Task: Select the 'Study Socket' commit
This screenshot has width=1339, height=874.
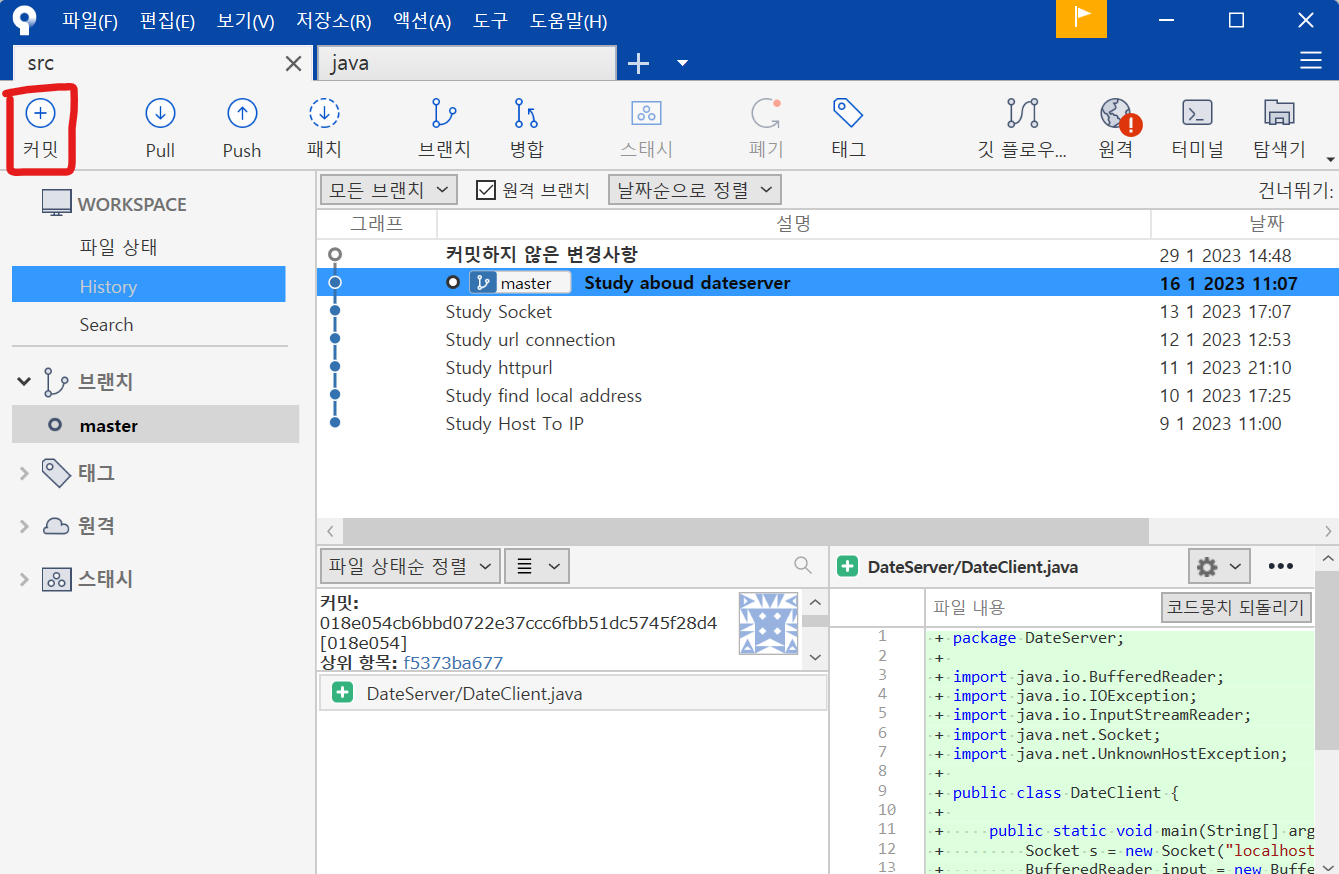Action: pyautogui.click(x=827, y=312)
